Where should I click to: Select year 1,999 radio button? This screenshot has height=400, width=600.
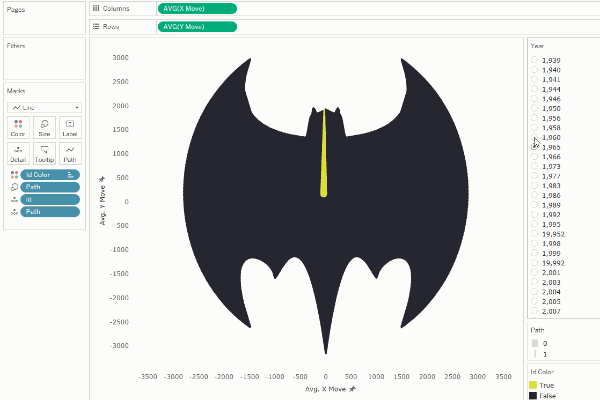[535, 253]
